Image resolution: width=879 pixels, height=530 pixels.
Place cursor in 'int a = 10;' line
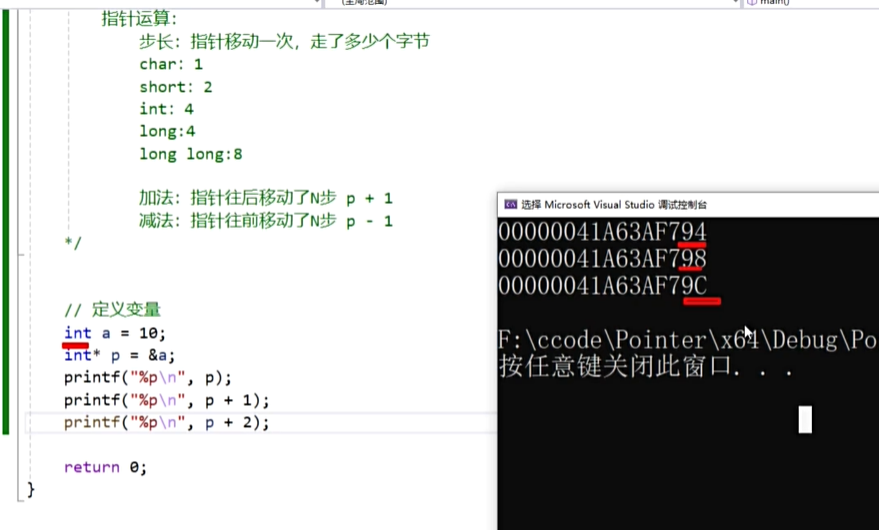tap(115, 333)
